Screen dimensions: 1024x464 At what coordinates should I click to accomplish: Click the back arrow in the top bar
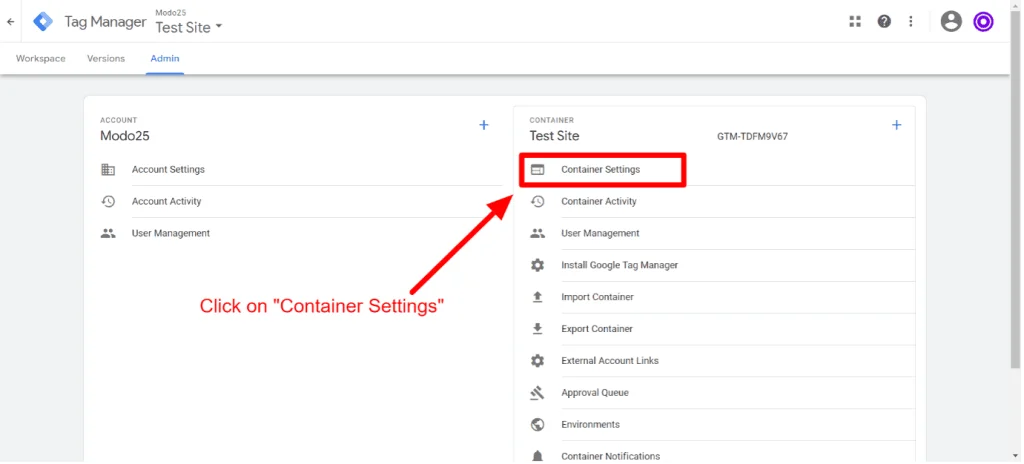10,22
